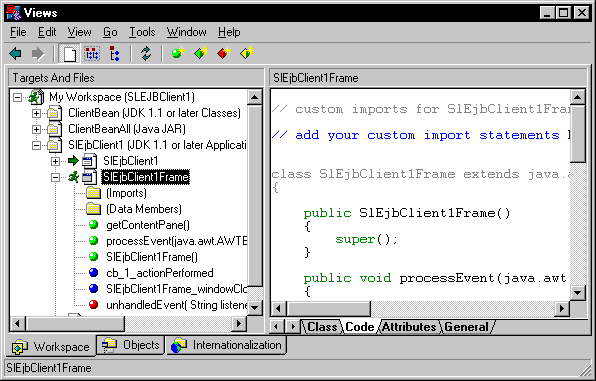The height and width of the screenshot is (381, 596).
Task: Expand the SlEjbClient1 class node
Action: click(55, 161)
